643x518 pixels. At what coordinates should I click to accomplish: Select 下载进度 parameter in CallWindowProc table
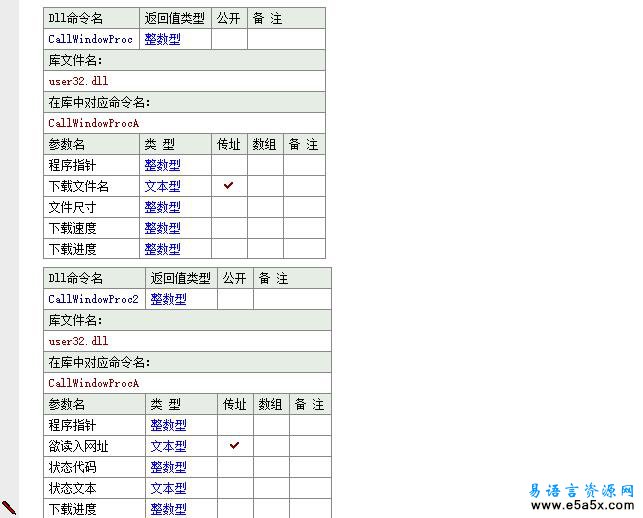(91, 249)
